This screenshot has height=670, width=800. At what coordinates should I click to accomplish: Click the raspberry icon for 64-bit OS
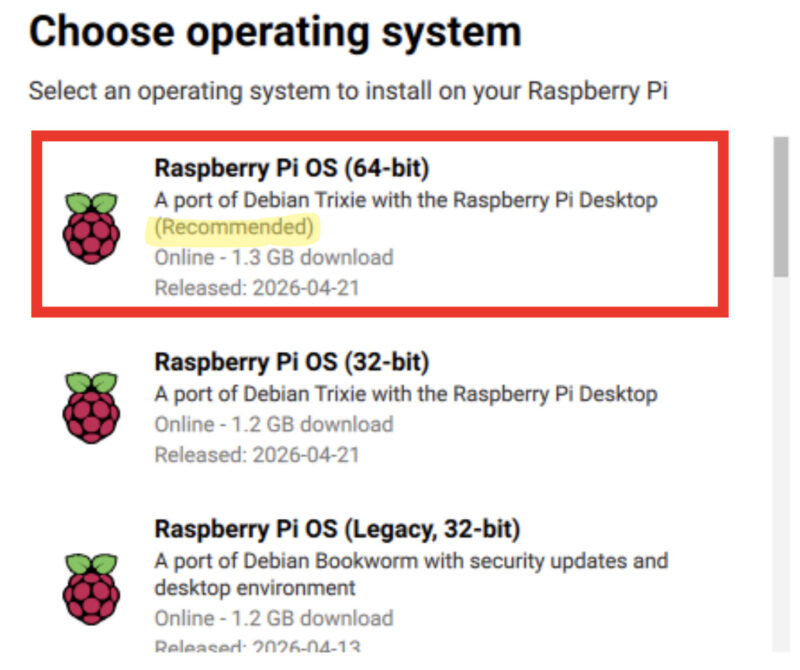pyautogui.click(x=91, y=228)
